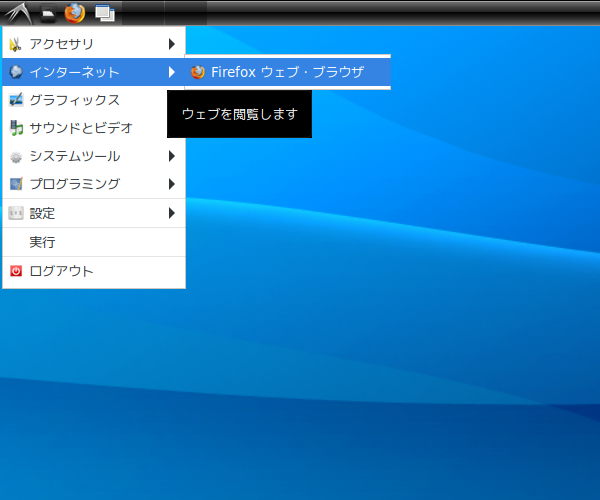The height and width of the screenshot is (500, 600).
Task: Expand the インターネット submenu arrow
Action: pyautogui.click(x=172, y=72)
